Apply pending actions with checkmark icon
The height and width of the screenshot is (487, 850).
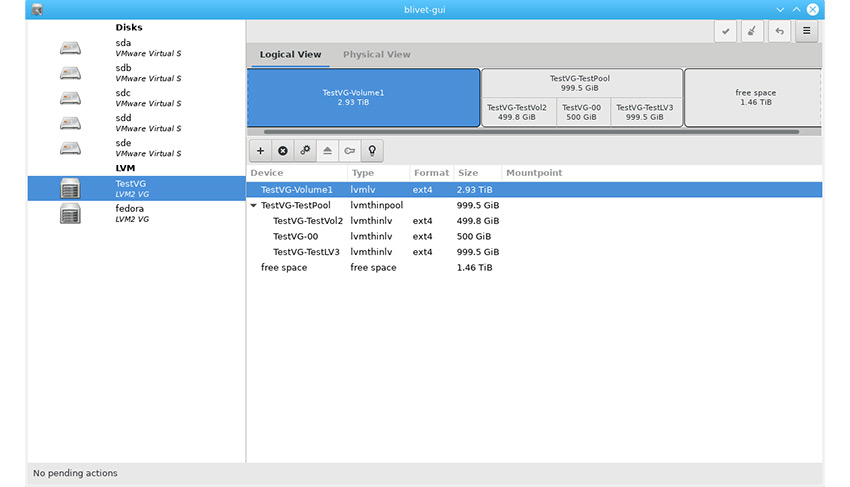726,31
